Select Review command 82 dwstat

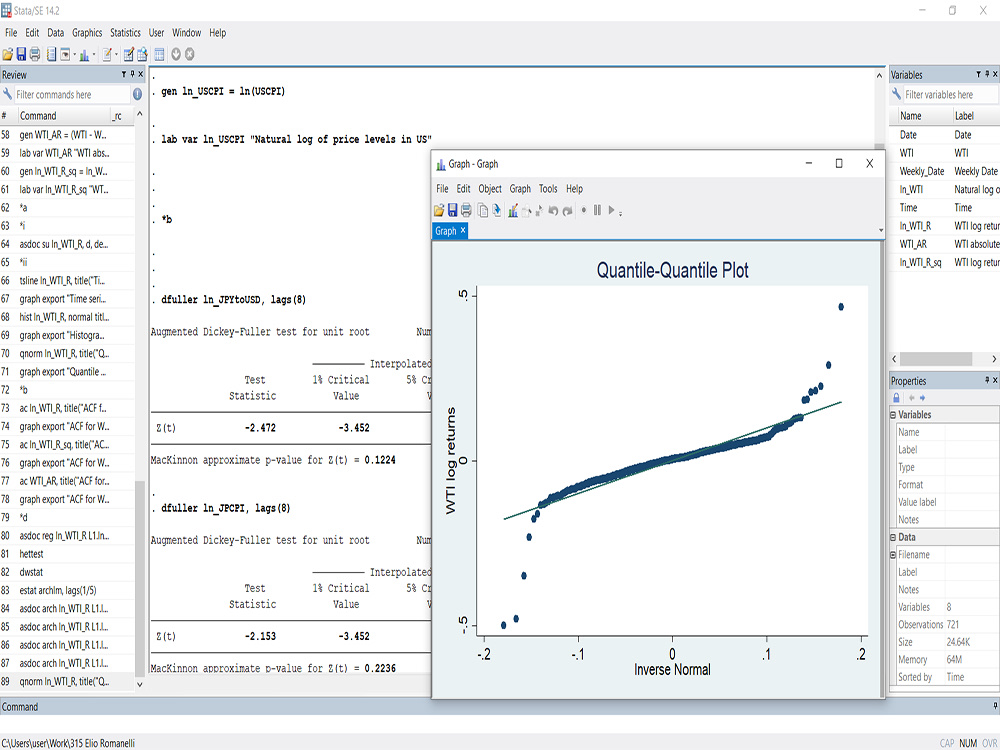pyautogui.click(x=67, y=572)
